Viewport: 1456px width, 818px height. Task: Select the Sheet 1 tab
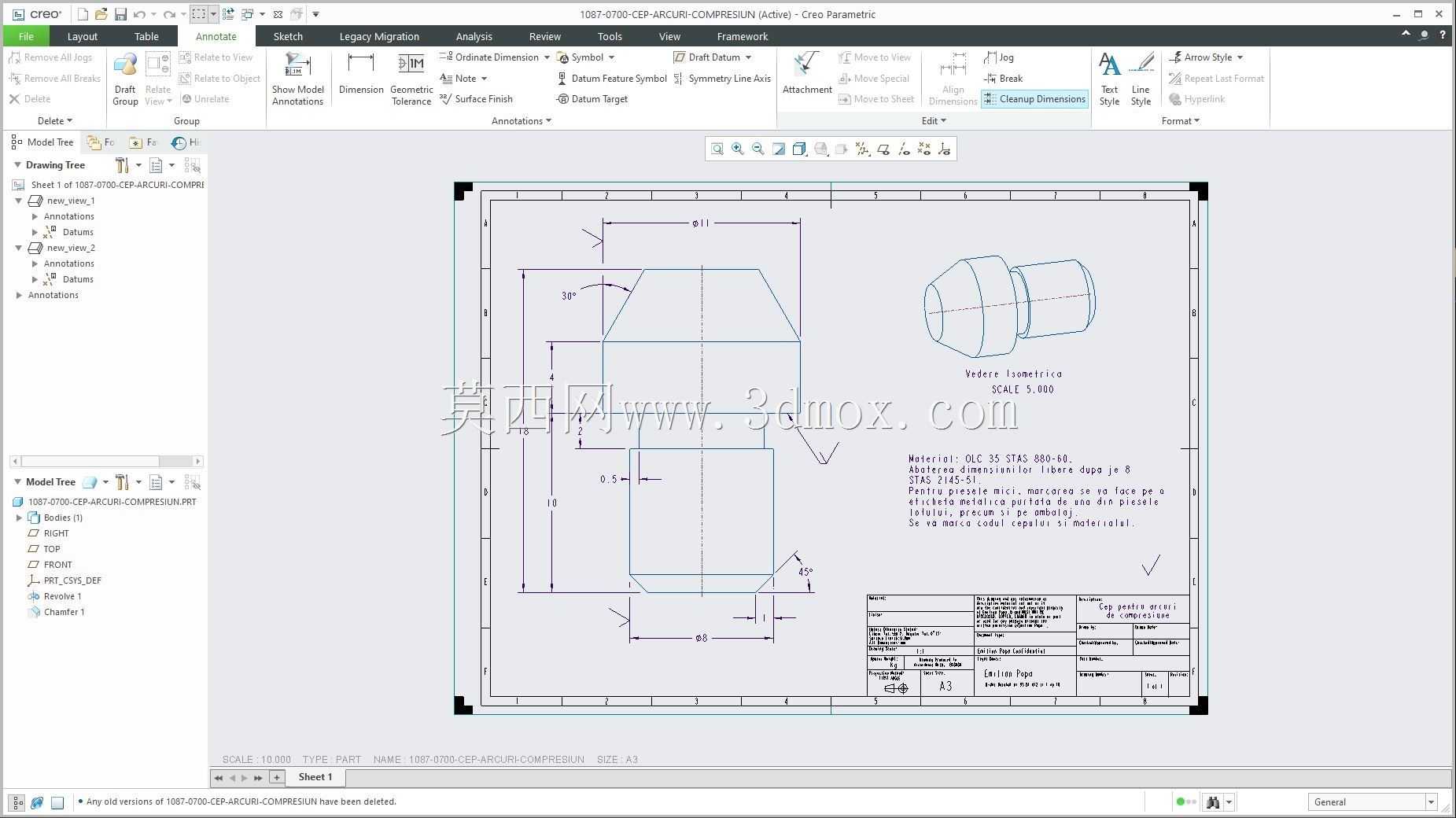(315, 777)
